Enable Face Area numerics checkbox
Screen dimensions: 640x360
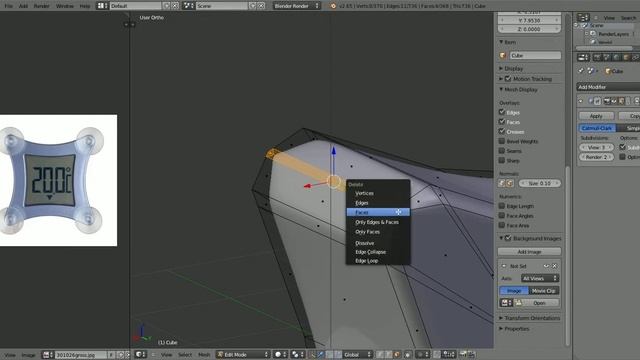(x=502, y=225)
